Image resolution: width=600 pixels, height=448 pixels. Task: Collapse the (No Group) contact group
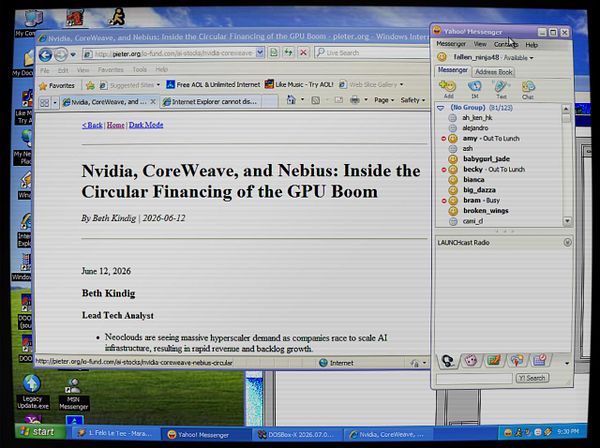click(441, 108)
